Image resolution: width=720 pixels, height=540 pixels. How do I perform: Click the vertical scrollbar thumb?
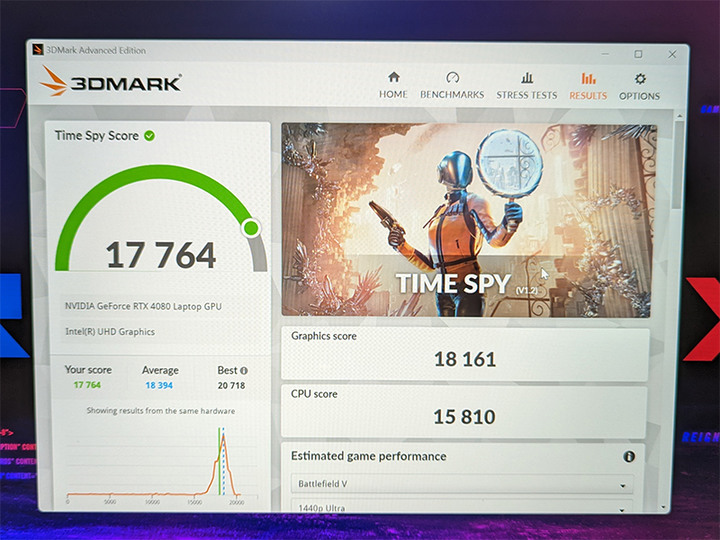click(x=678, y=164)
